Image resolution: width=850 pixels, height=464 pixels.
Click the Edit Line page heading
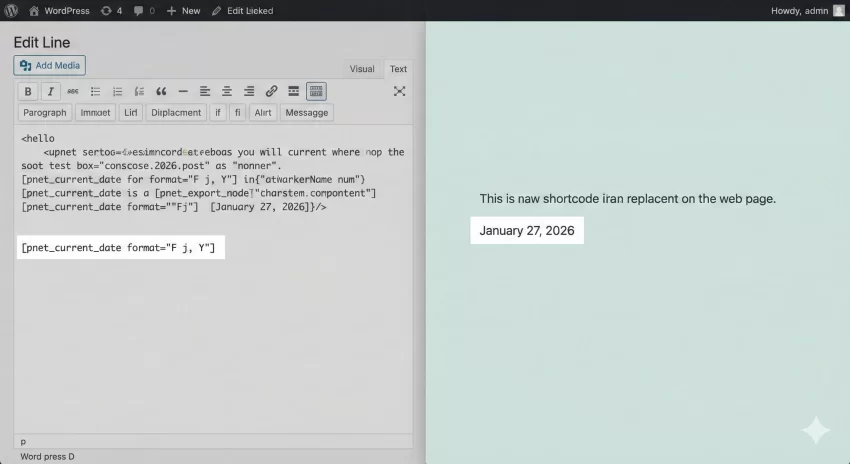click(x=42, y=42)
